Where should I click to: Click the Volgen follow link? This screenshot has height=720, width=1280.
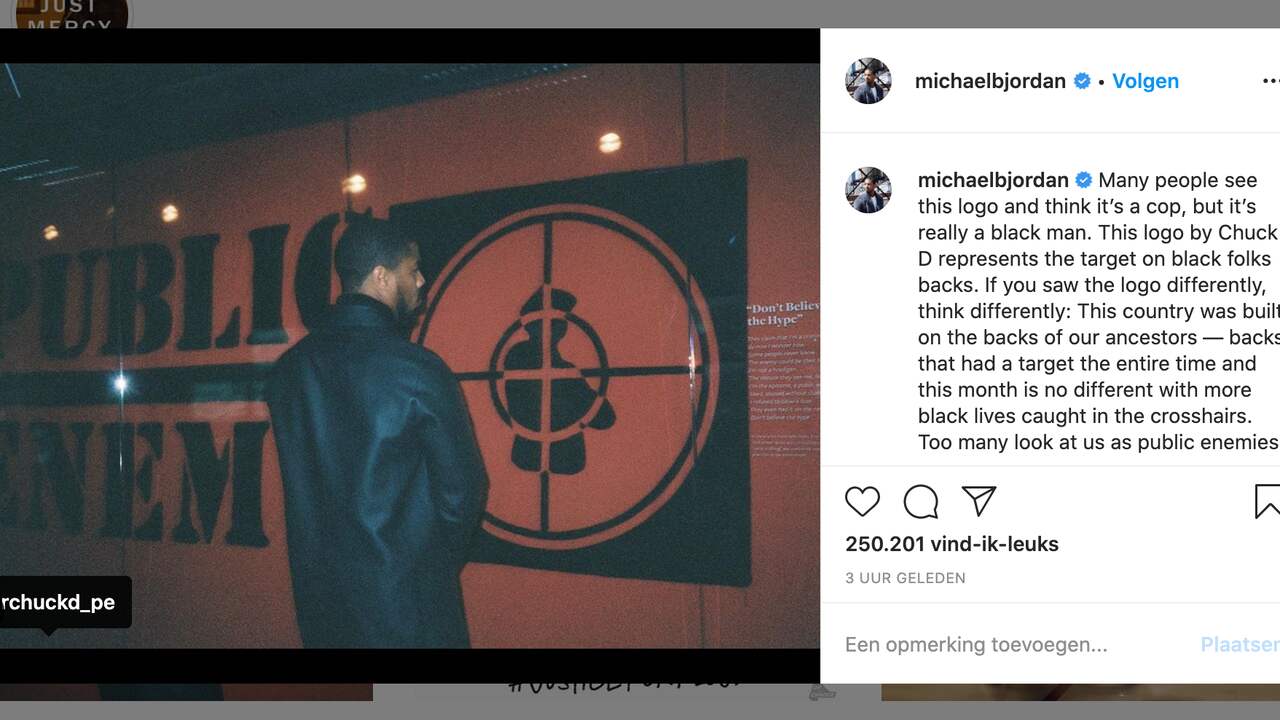tap(1145, 81)
